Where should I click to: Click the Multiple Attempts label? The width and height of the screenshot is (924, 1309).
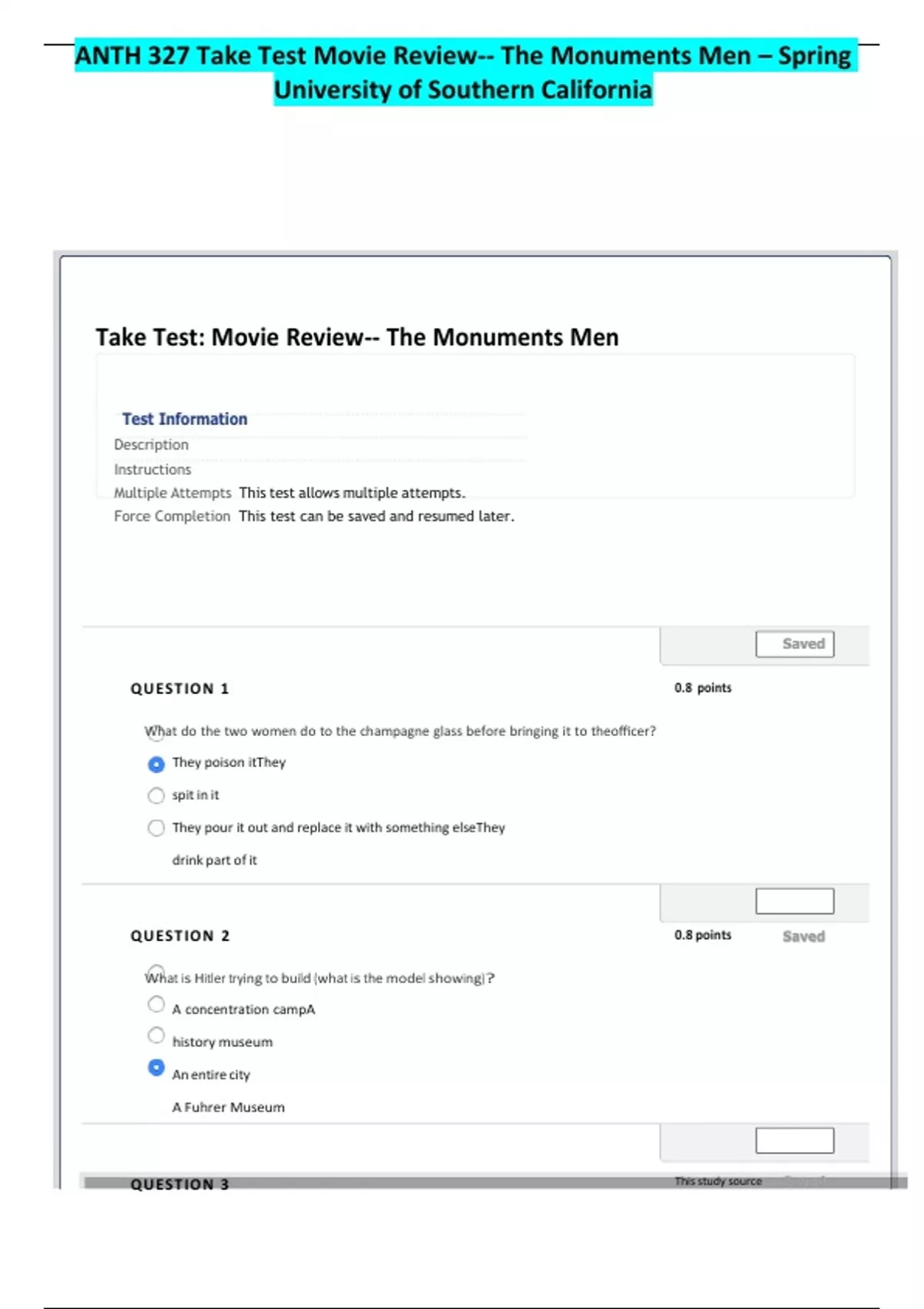pos(172,493)
